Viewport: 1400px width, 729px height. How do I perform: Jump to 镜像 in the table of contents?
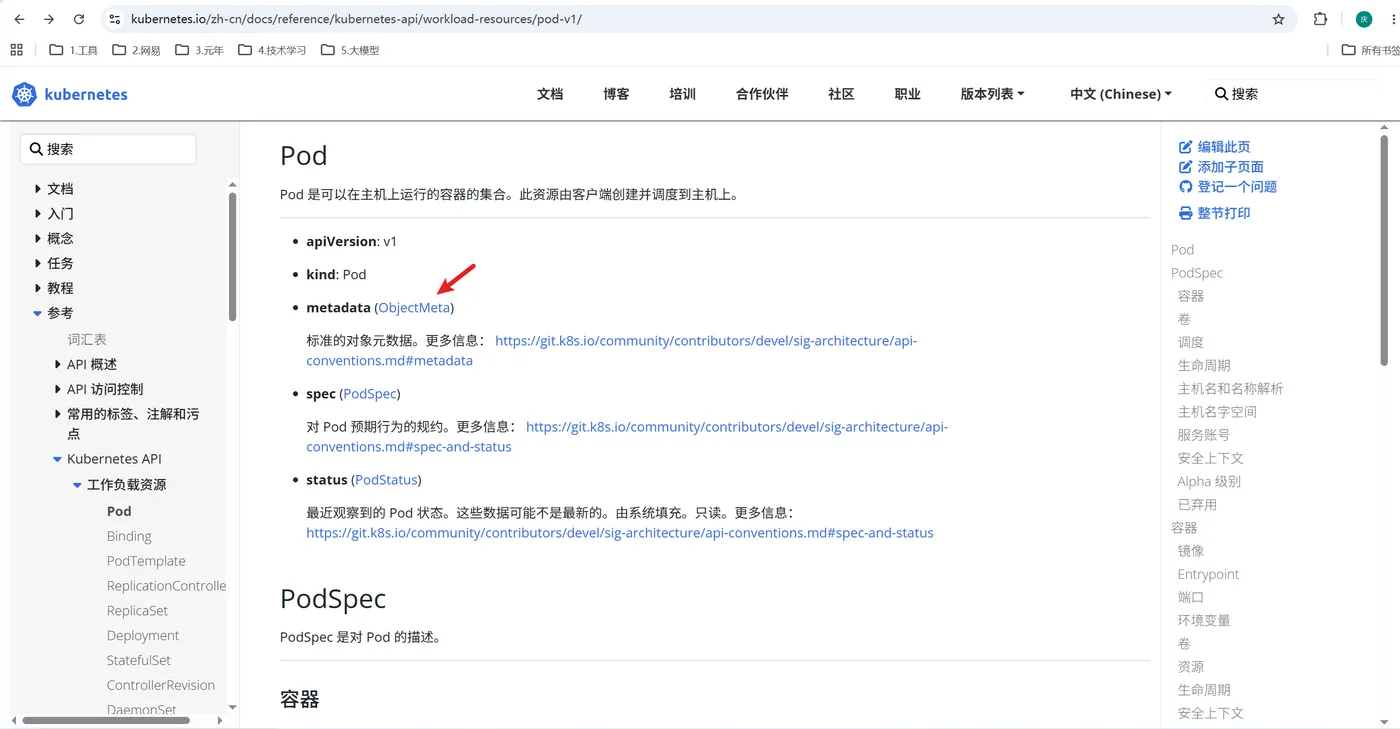[1190, 551]
